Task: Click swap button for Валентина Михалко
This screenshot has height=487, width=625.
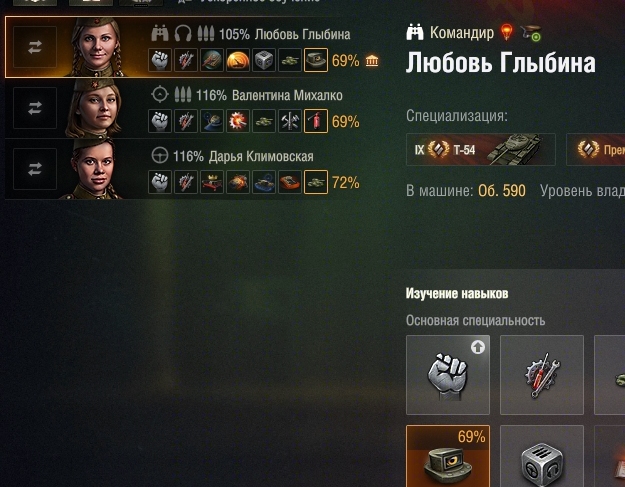Action: pyautogui.click(x=35, y=108)
